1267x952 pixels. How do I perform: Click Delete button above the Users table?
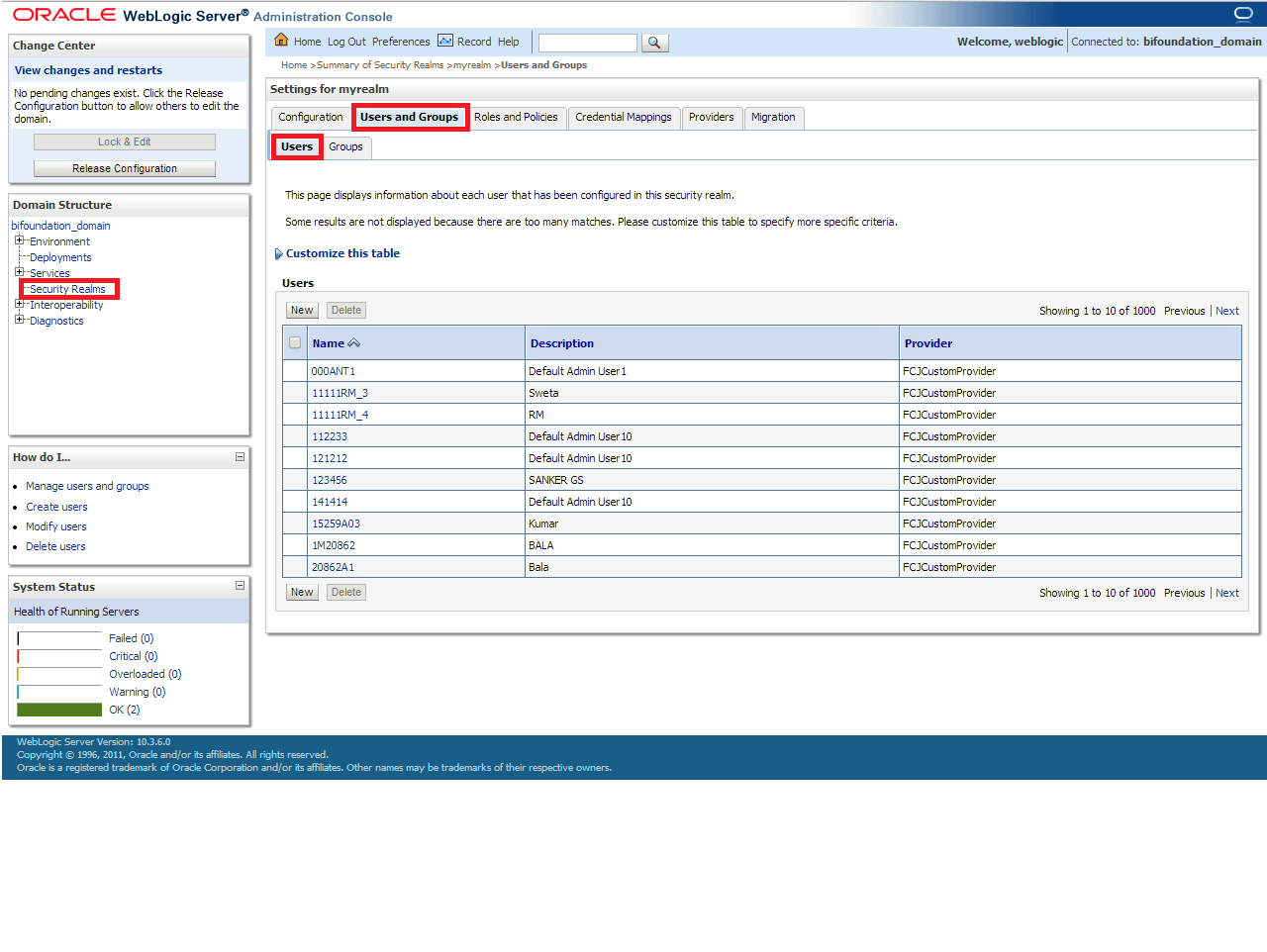pos(346,310)
